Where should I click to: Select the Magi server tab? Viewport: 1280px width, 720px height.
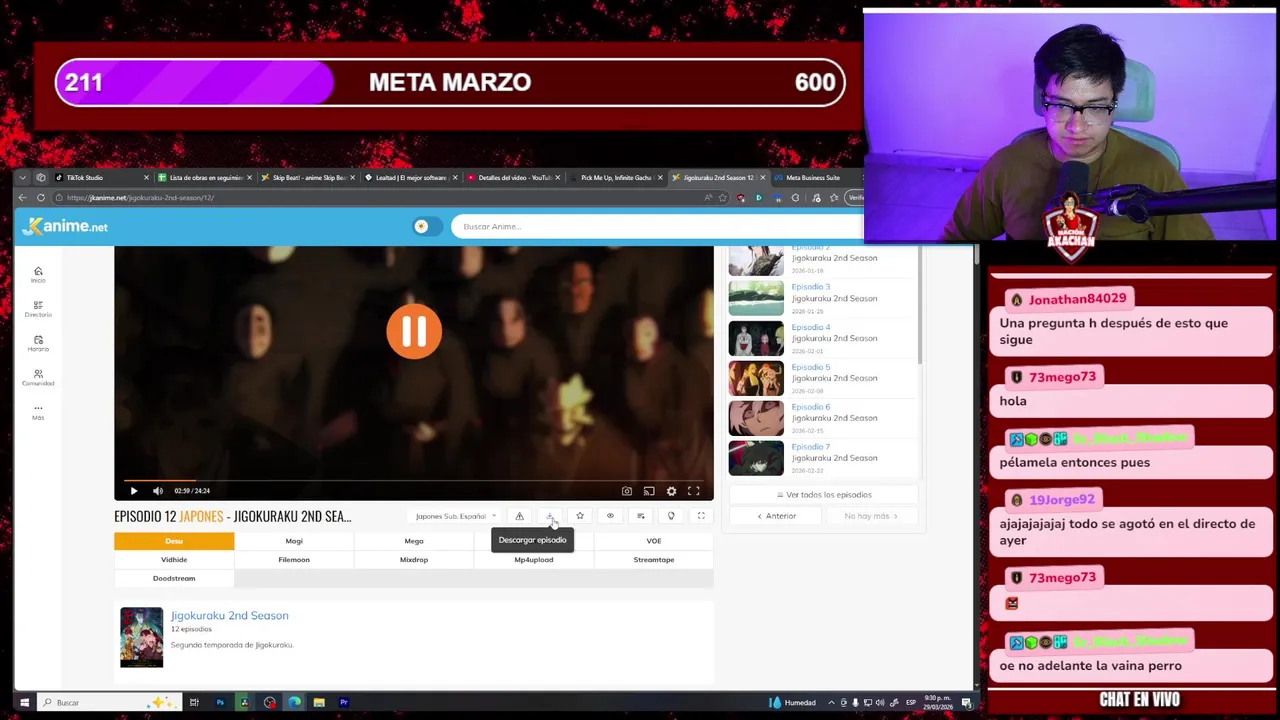click(294, 541)
